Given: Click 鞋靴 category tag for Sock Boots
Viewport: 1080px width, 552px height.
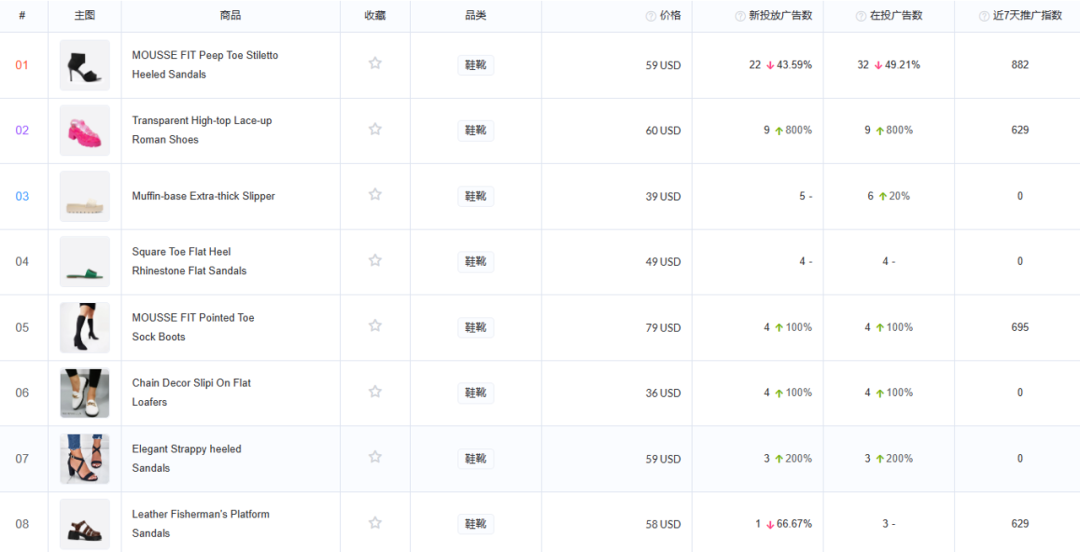Looking at the screenshot, I should click(x=475, y=327).
